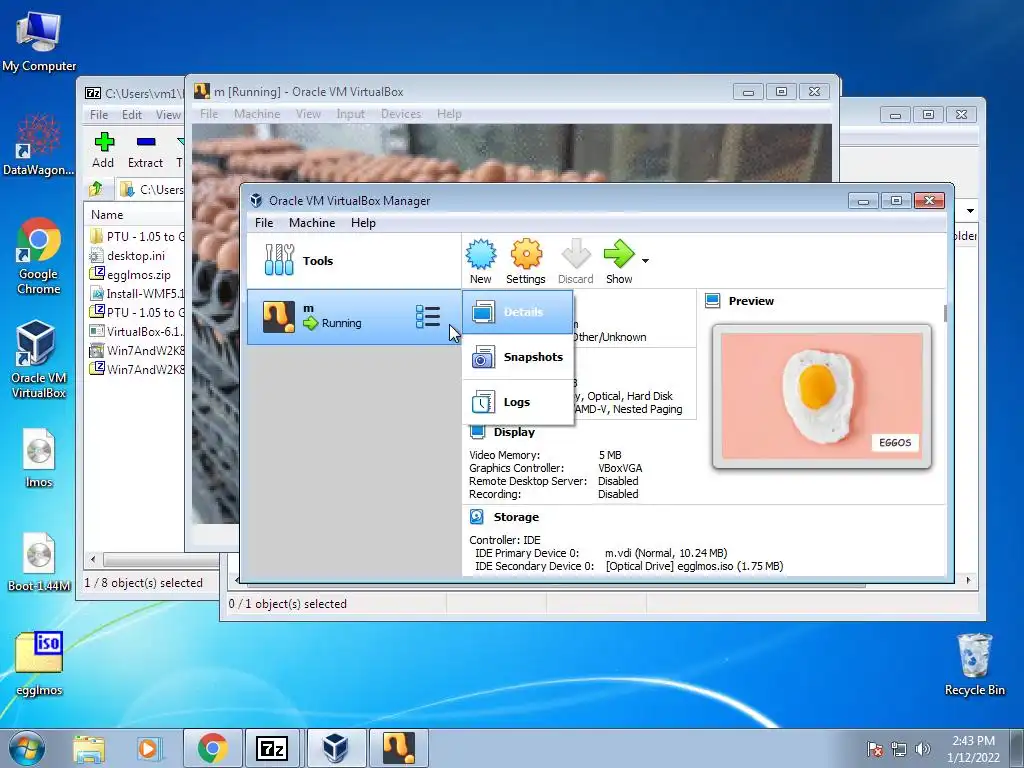Click the egglmos.iso optical drive entry
The height and width of the screenshot is (768, 1024).
coord(694,566)
